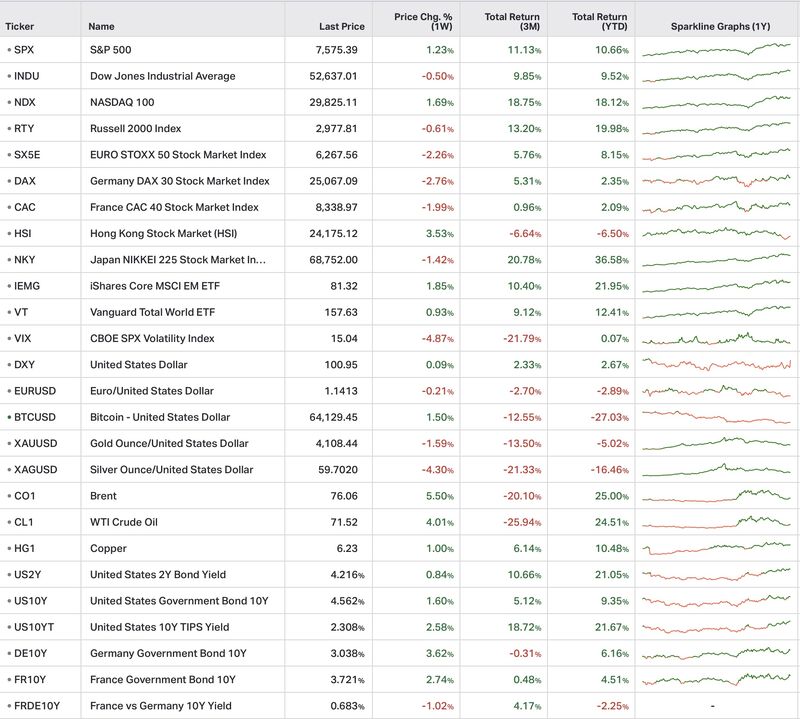Open the US10YT TIPS sparkline graph

pyautogui.click(x=716, y=627)
